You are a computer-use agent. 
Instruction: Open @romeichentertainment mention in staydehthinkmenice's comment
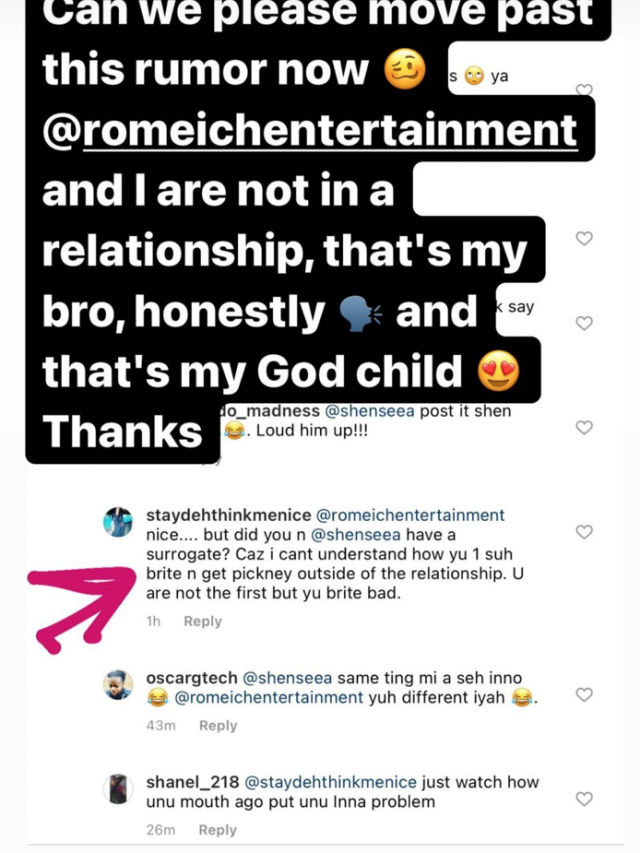410,515
